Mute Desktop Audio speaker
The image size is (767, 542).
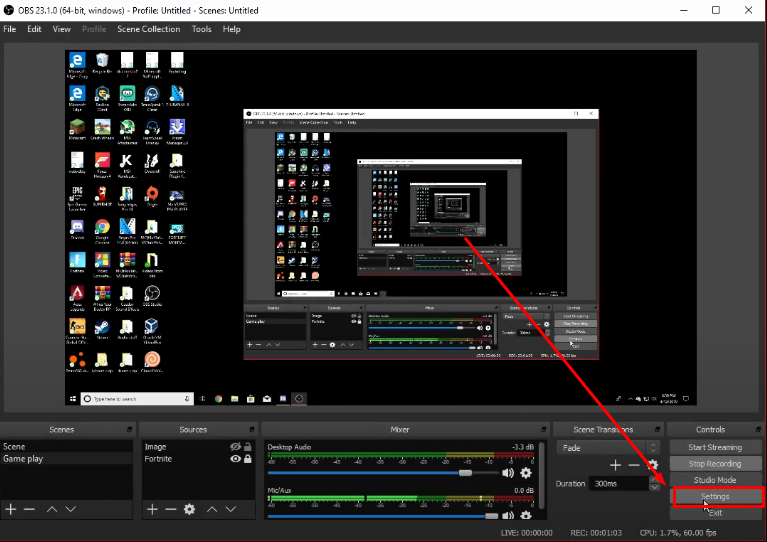508,473
